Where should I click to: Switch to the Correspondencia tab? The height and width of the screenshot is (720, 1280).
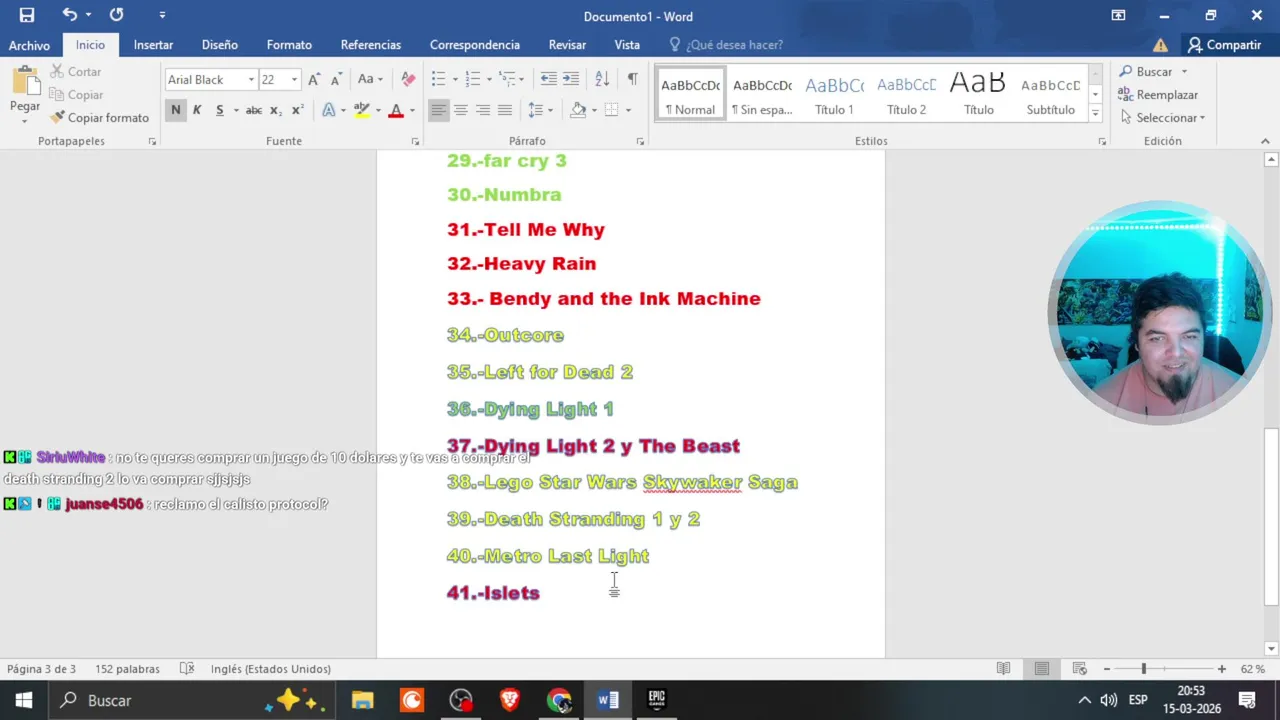pyautogui.click(x=475, y=45)
